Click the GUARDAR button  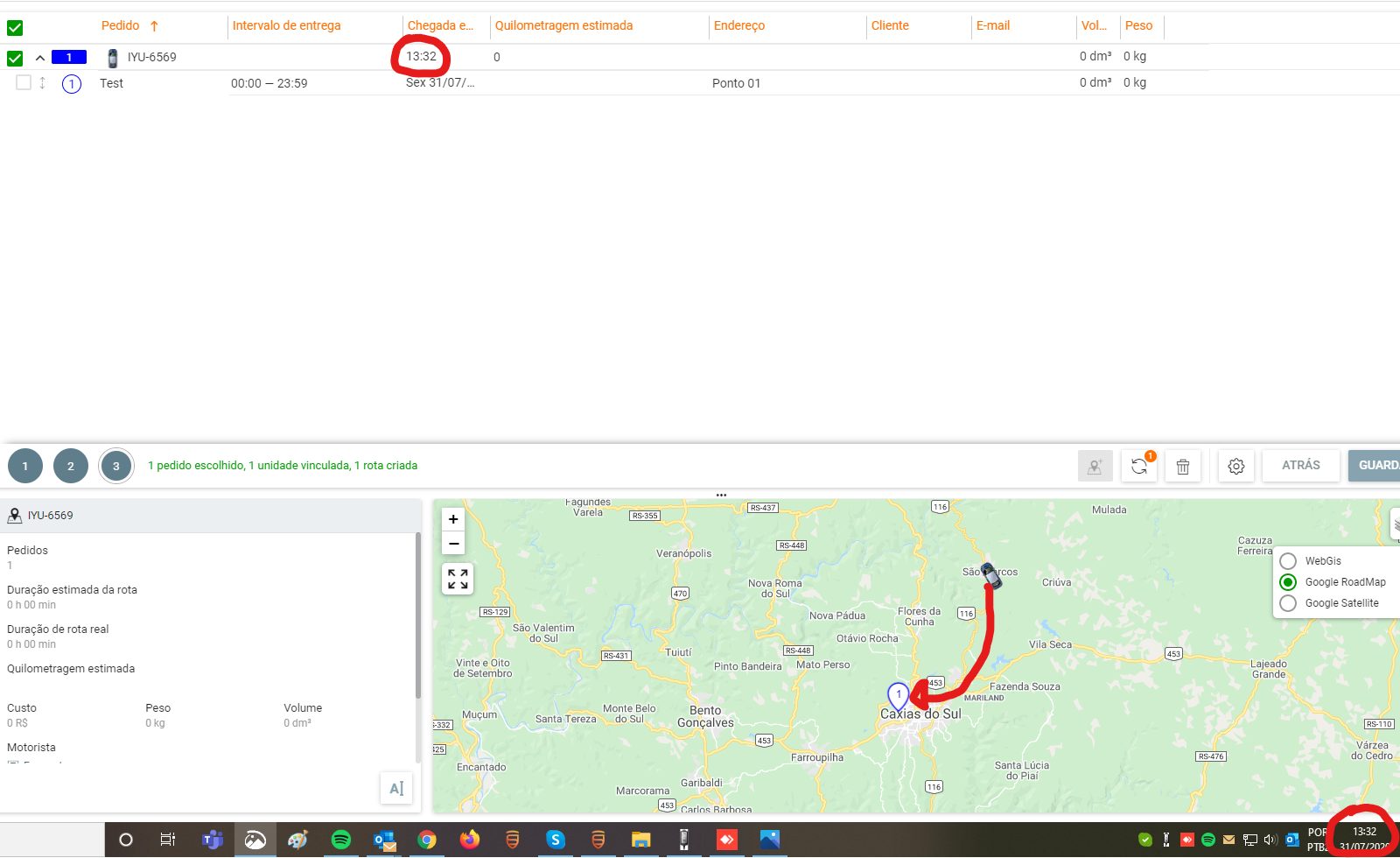tap(1376, 466)
